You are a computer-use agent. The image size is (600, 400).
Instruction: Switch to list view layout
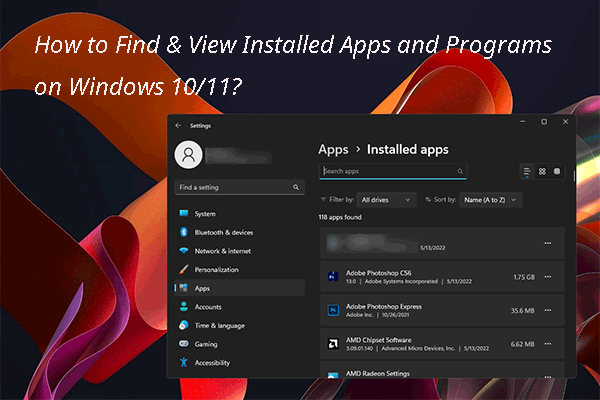(528, 171)
